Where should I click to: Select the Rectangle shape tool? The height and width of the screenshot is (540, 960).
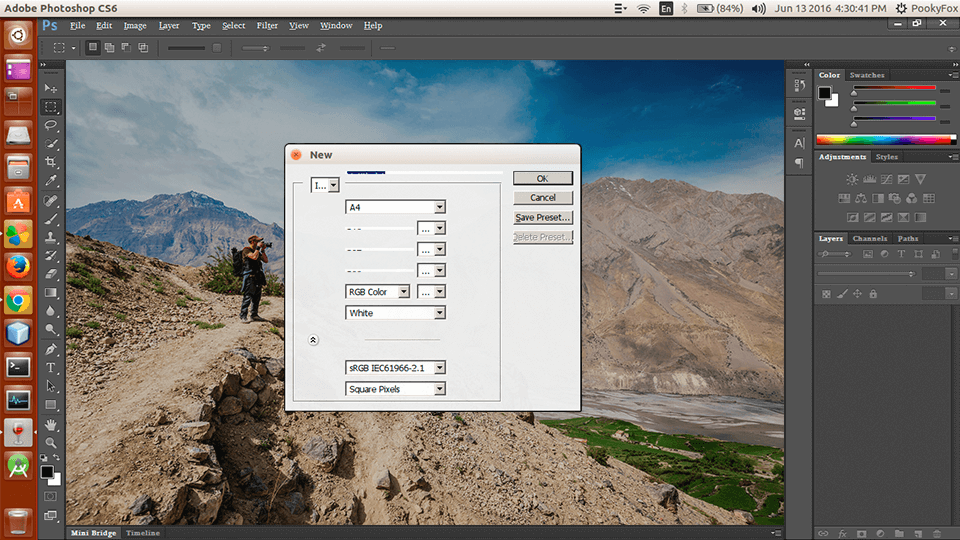click(x=51, y=405)
